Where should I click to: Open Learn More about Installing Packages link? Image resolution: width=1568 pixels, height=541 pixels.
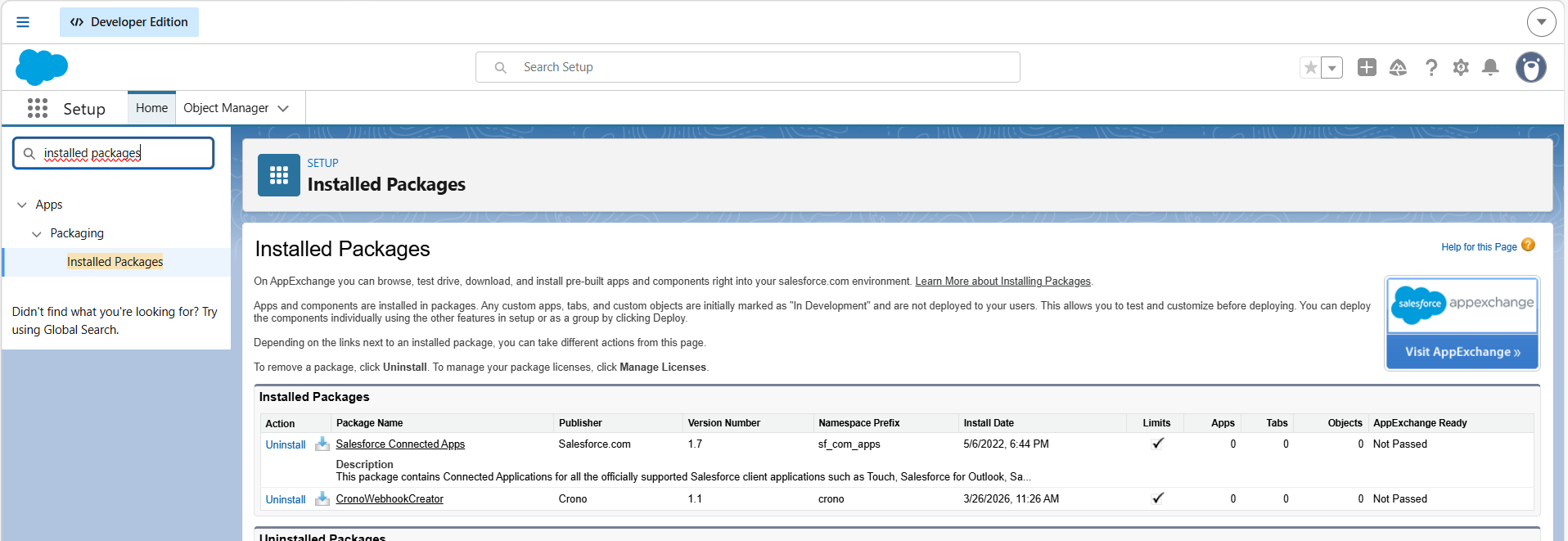[x=1003, y=282]
